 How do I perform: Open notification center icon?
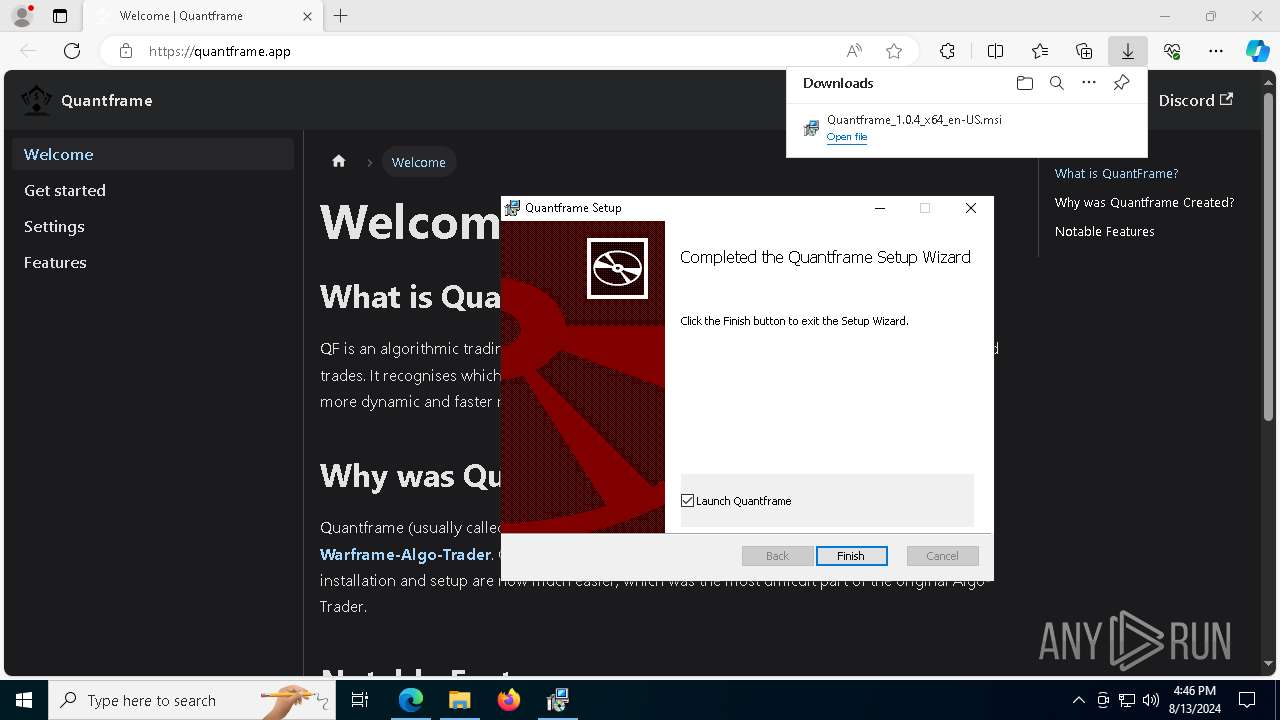coord(1247,700)
